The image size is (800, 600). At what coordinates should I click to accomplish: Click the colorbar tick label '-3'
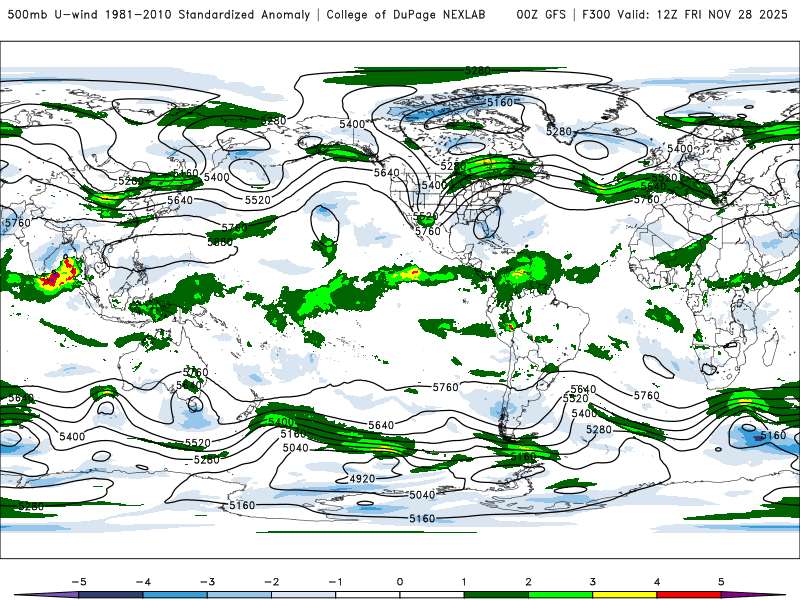pyautogui.click(x=207, y=582)
